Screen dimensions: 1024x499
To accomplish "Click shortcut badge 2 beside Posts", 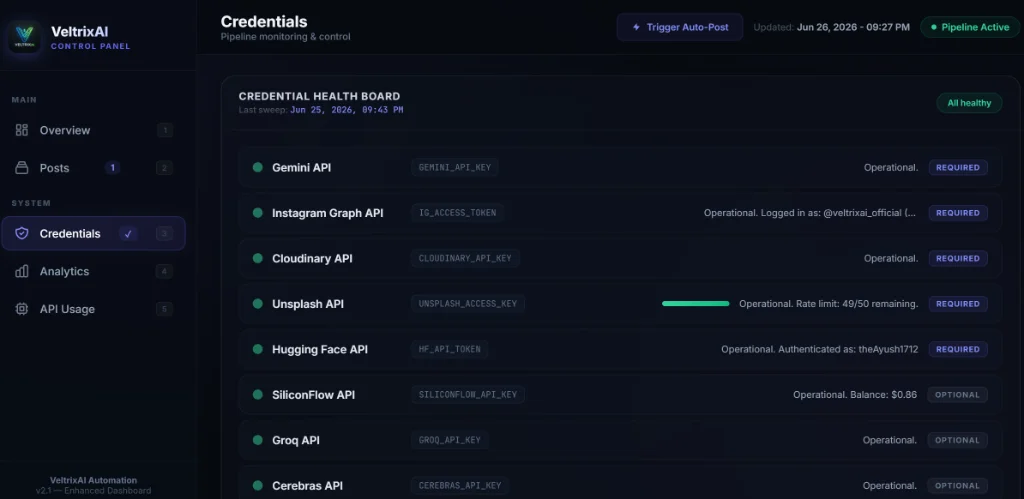I will pos(165,168).
